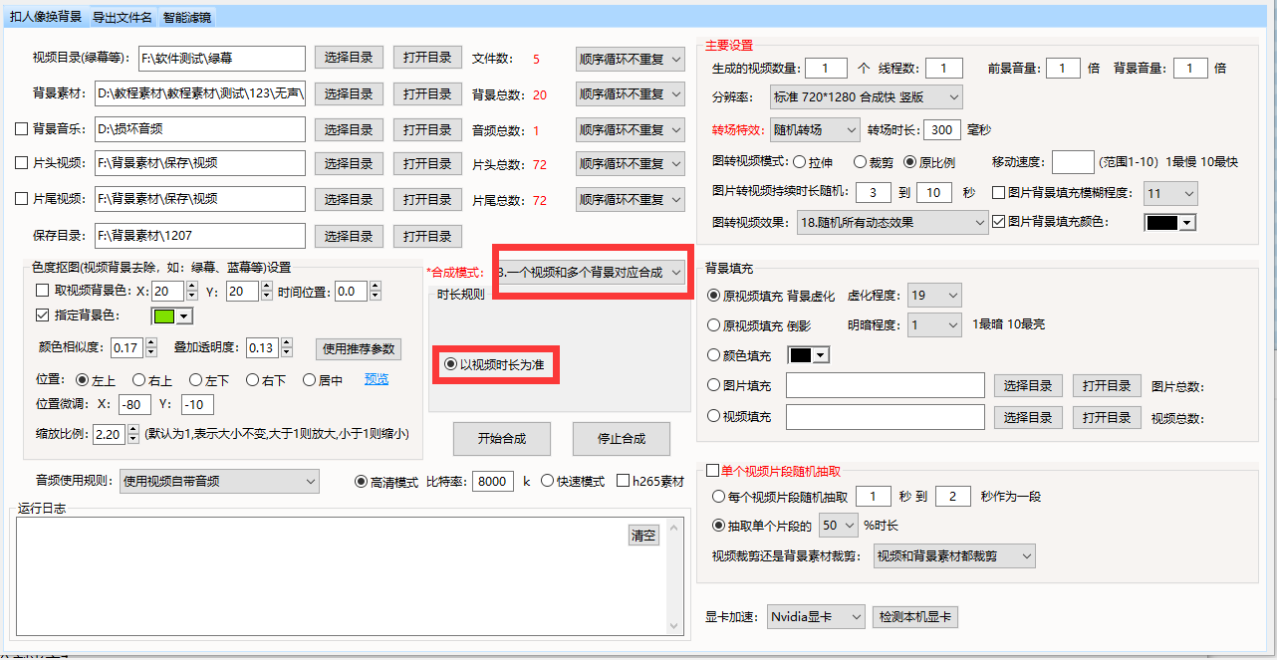Click the 缩放比例 spinner arrows
1278x660 pixels.
(x=133, y=435)
